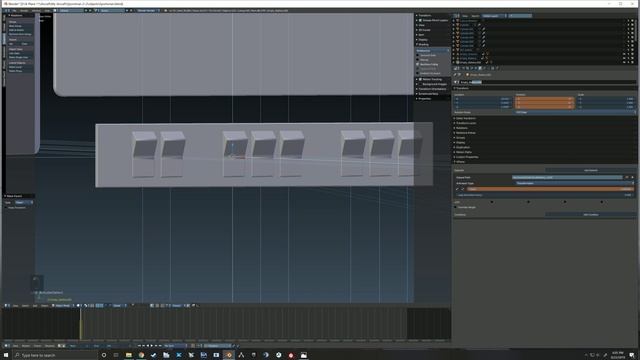Open the Object Mode dropdown in 3D view header

tap(62, 305)
